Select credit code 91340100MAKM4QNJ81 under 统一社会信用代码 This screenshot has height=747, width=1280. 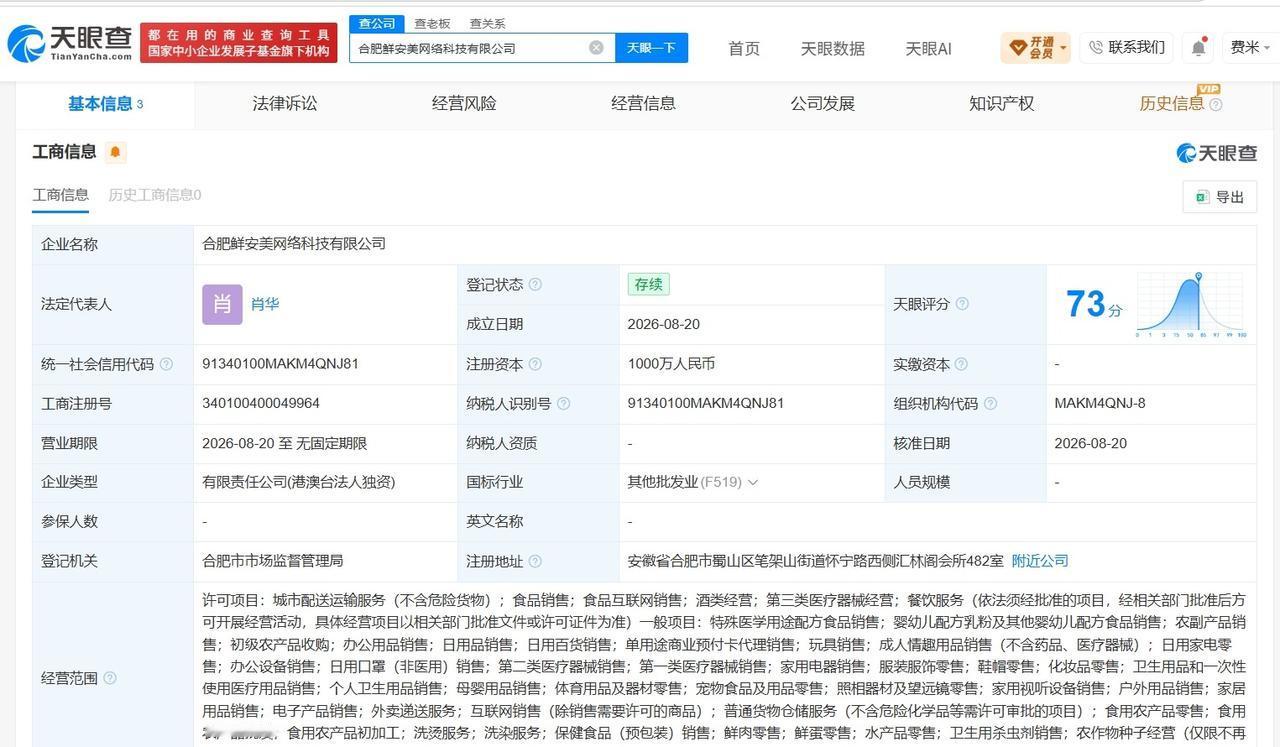click(280, 364)
